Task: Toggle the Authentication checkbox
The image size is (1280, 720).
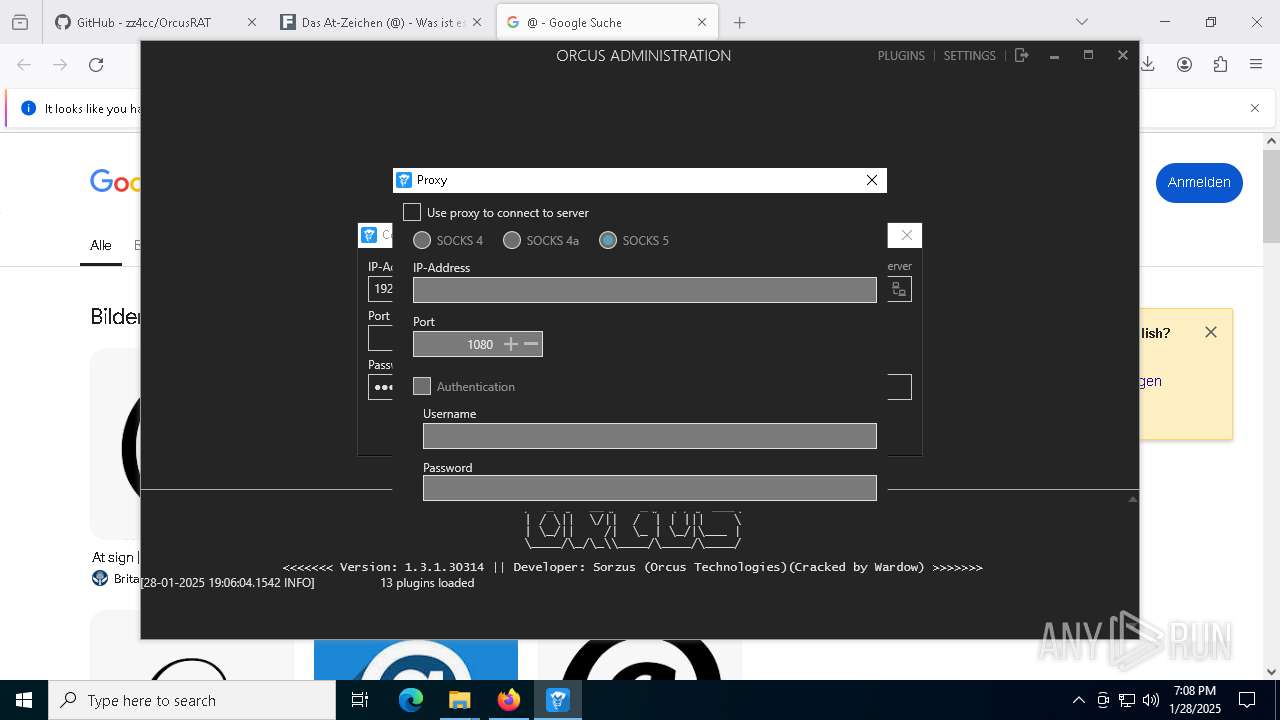Action: click(x=422, y=386)
